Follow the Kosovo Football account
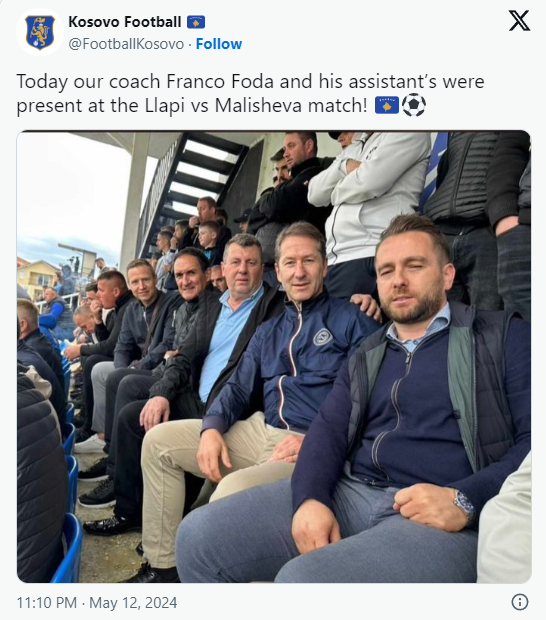 (x=219, y=44)
